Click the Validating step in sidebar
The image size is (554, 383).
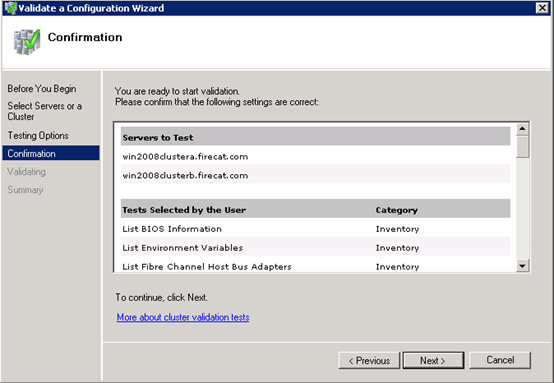[26, 172]
